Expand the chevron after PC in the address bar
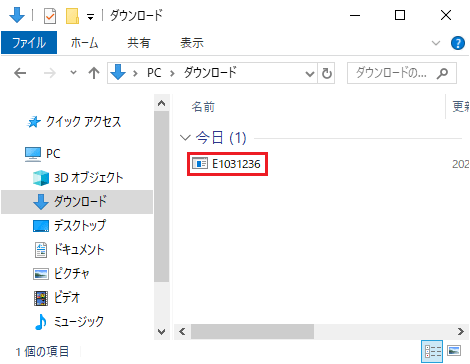Image resolution: width=470 pixels, height=364 pixels. (172, 73)
